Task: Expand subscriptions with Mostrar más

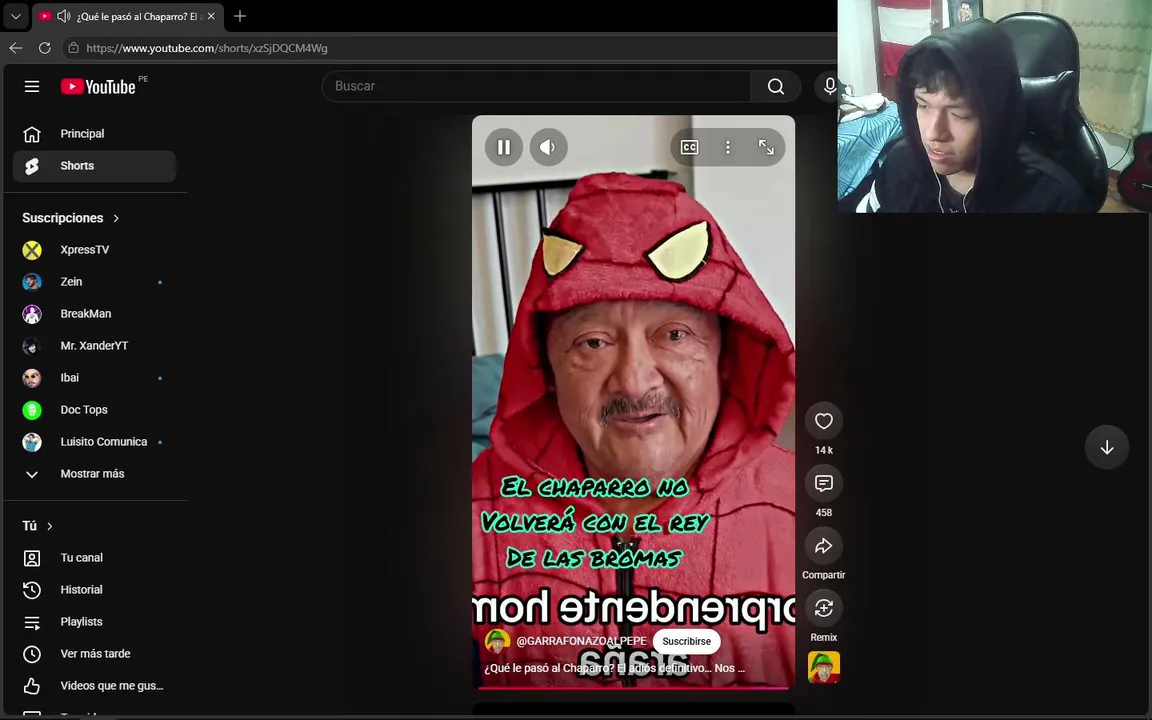Action: [94, 474]
